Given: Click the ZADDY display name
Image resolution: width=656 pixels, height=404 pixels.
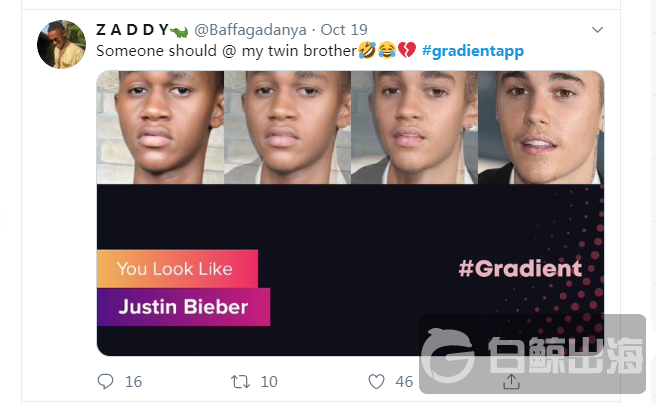Looking at the screenshot, I should 132,30.
